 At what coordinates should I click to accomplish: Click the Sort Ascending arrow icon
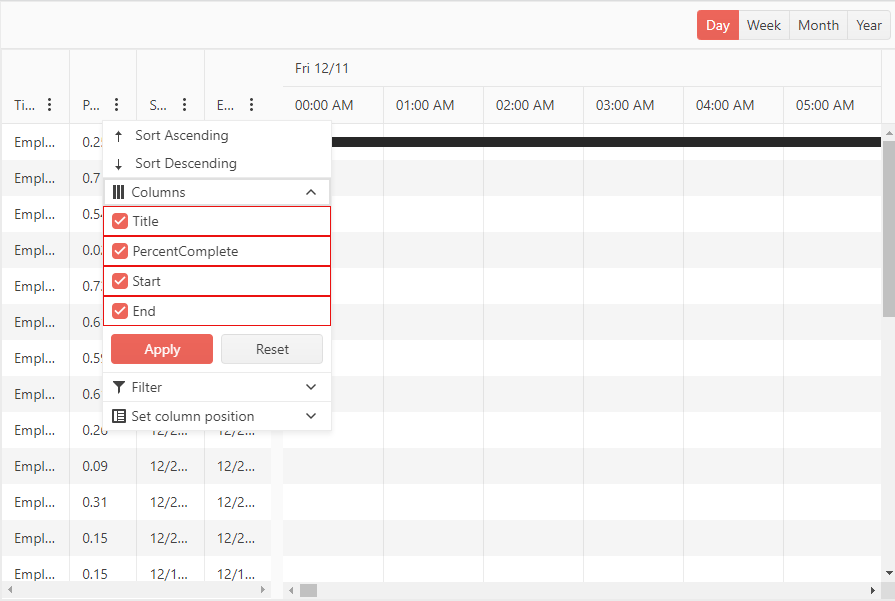120,135
